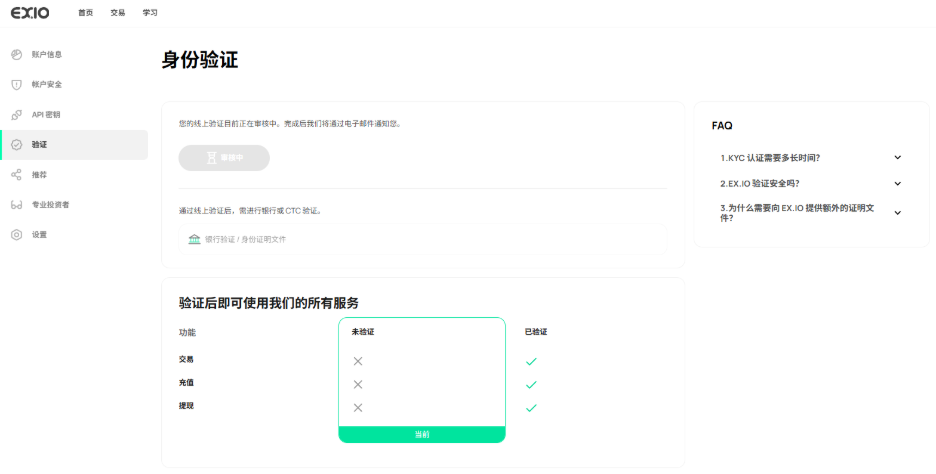936x474 pixels.
Task: Open the 学习 top menu
Action: click(150, 13)
